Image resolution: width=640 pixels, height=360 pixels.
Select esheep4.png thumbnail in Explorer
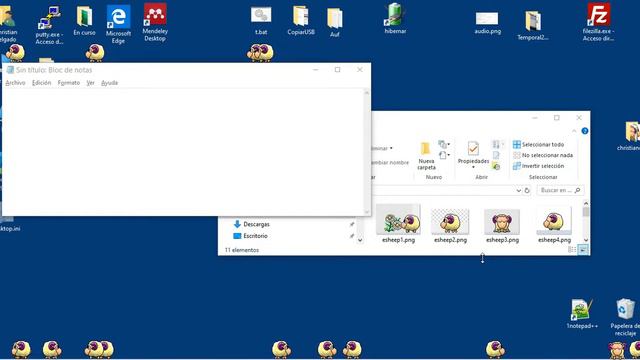point(554,225)
